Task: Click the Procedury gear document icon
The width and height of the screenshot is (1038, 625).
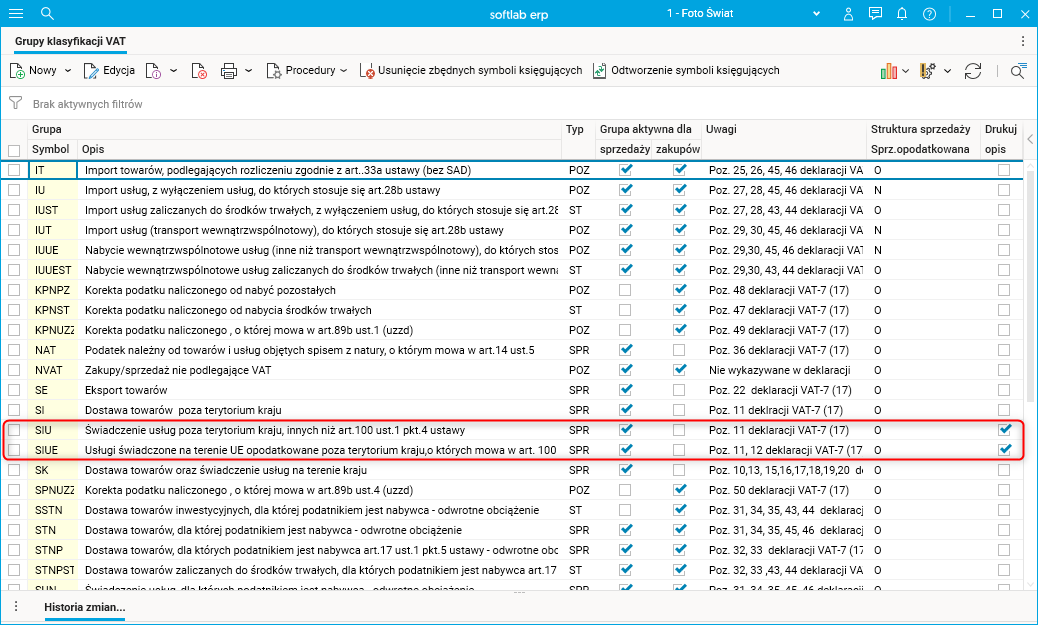Action: click(273, 71)
